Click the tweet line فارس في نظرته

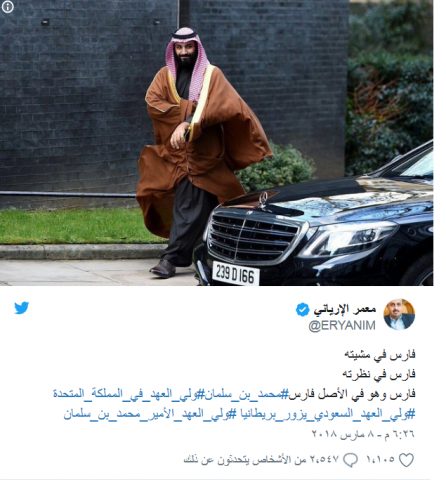(379, 374)
